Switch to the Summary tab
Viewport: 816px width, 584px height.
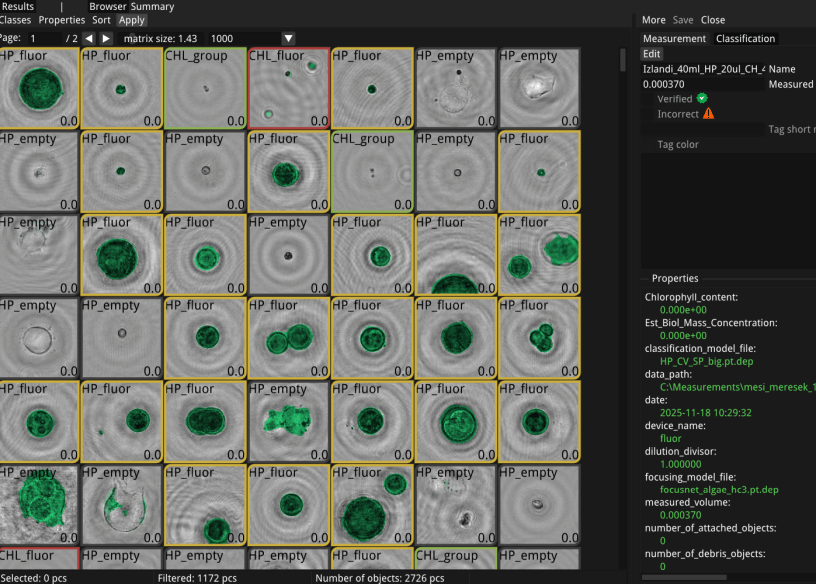coord(152,6)
